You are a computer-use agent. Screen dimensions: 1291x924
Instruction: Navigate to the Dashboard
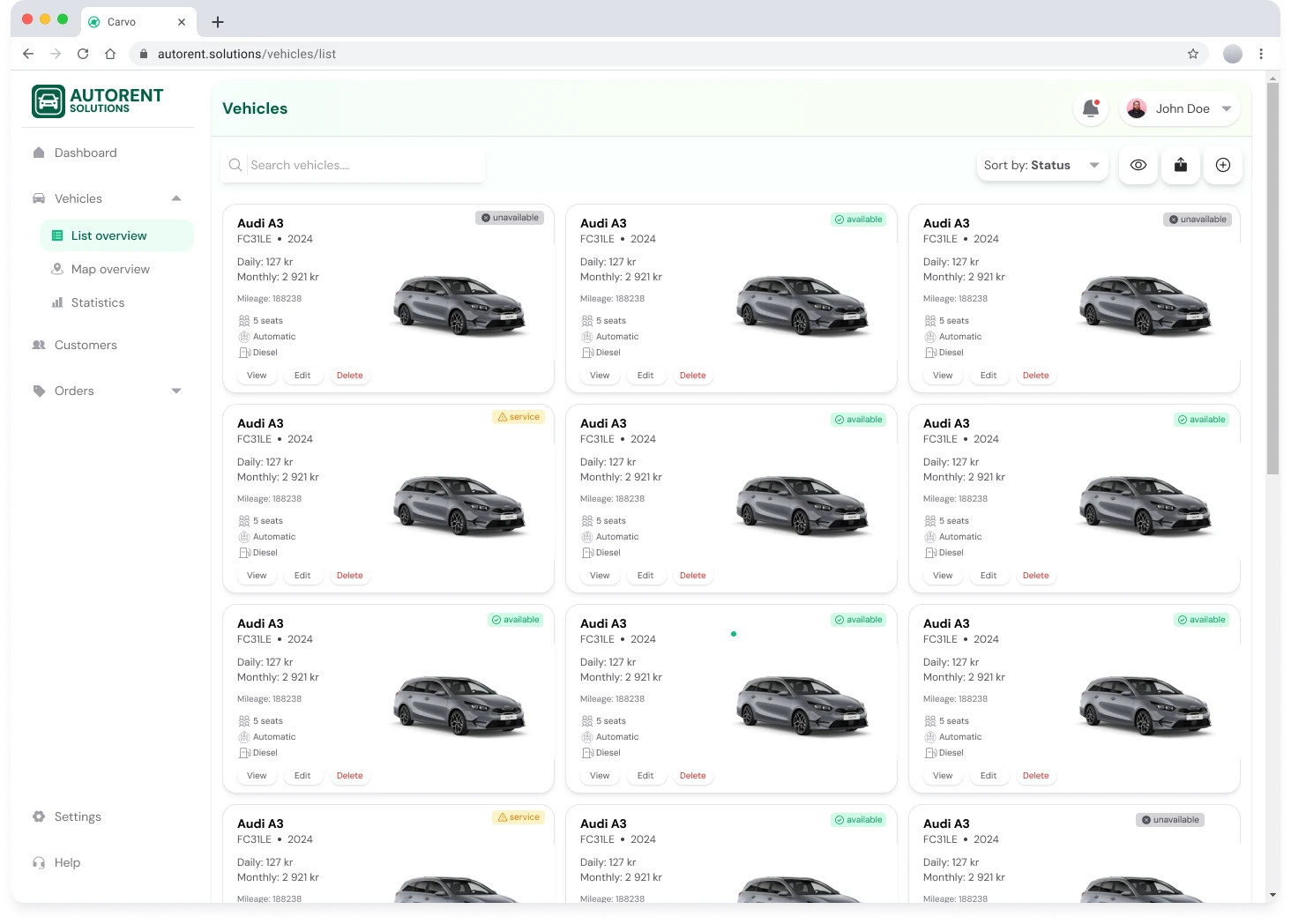point(86,153)
